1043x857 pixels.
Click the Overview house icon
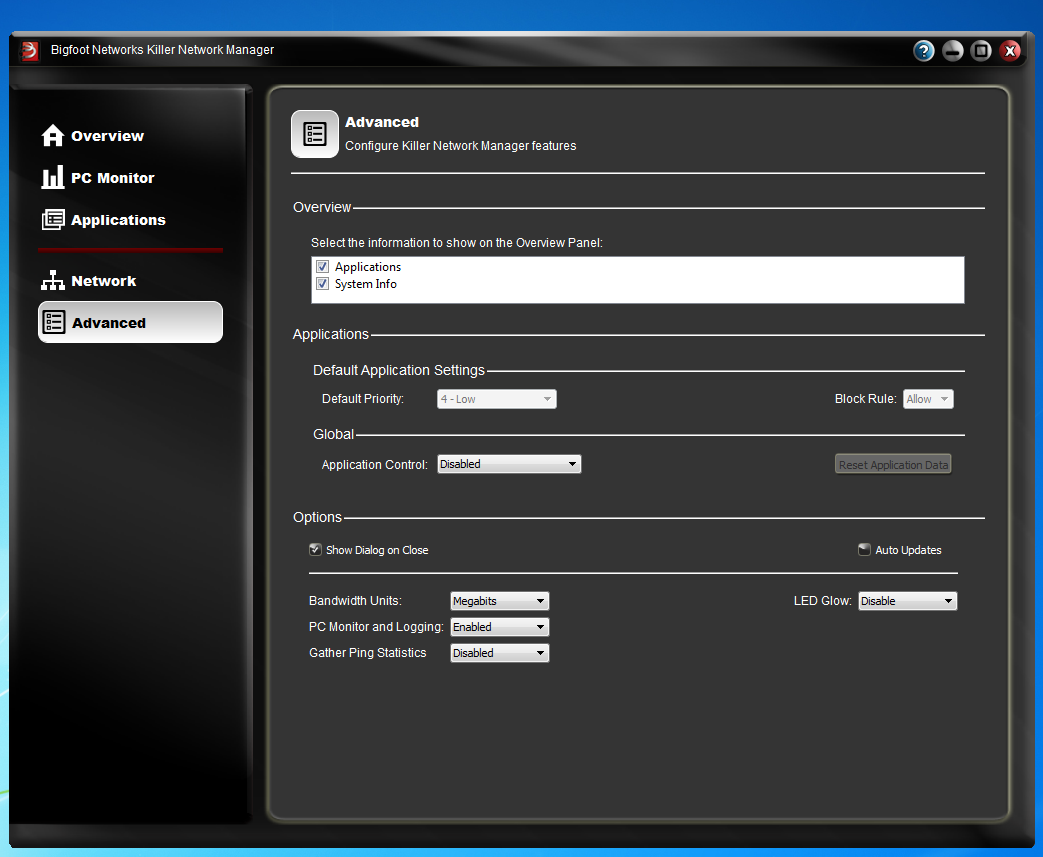click(53, 136)
